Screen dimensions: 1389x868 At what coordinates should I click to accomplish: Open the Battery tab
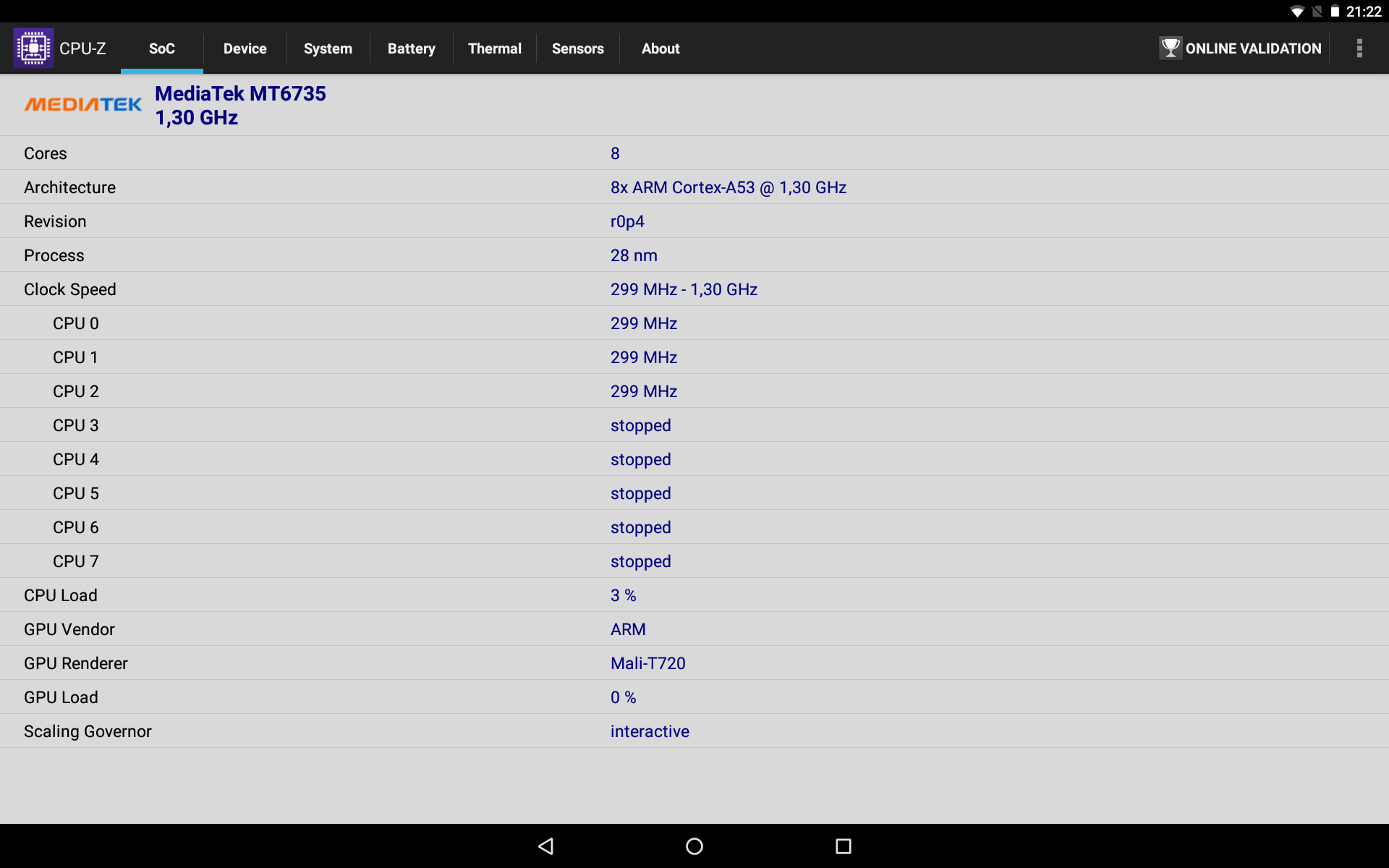(x=411, y=48)
